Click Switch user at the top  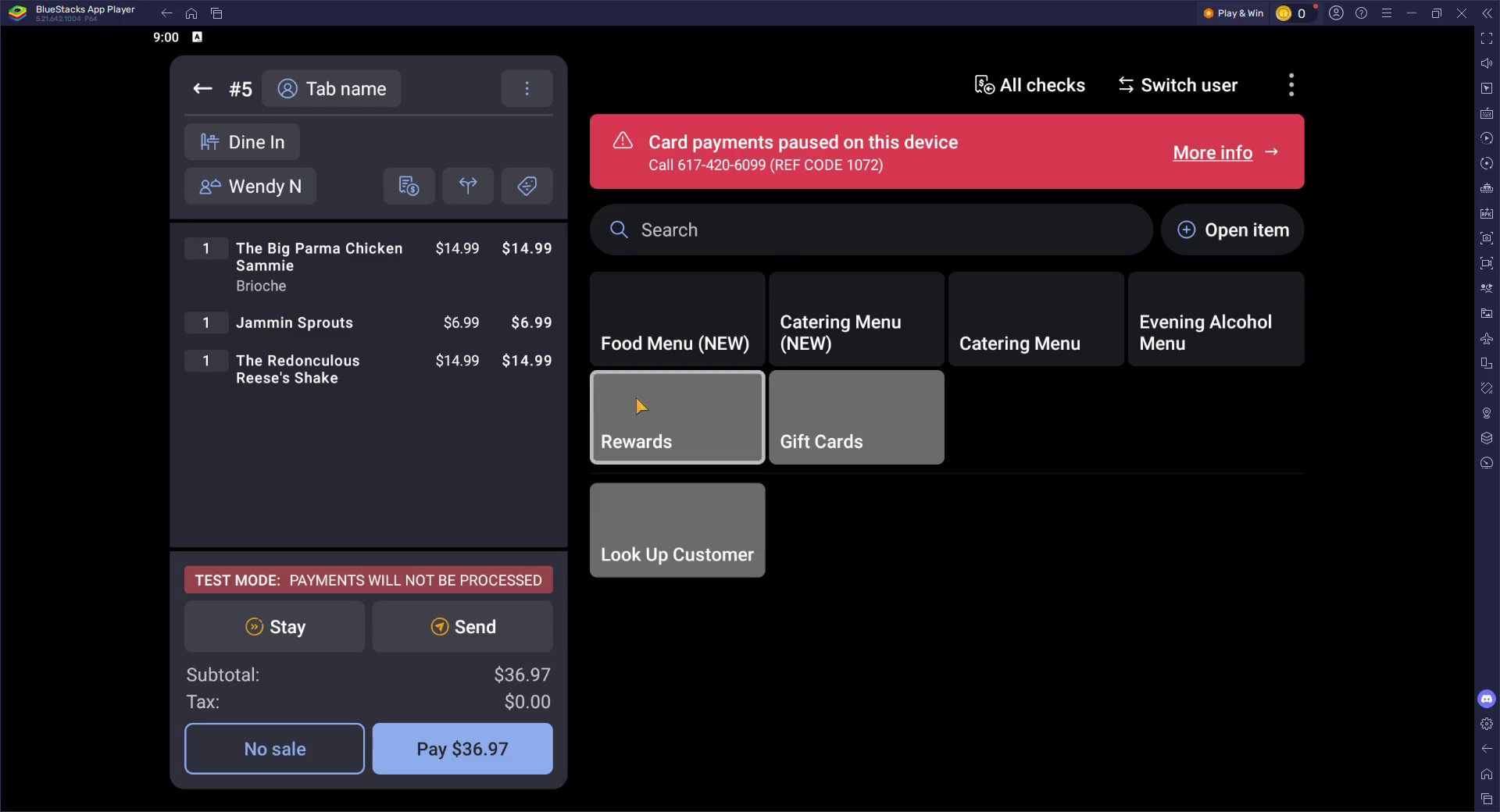[1177, 85]
